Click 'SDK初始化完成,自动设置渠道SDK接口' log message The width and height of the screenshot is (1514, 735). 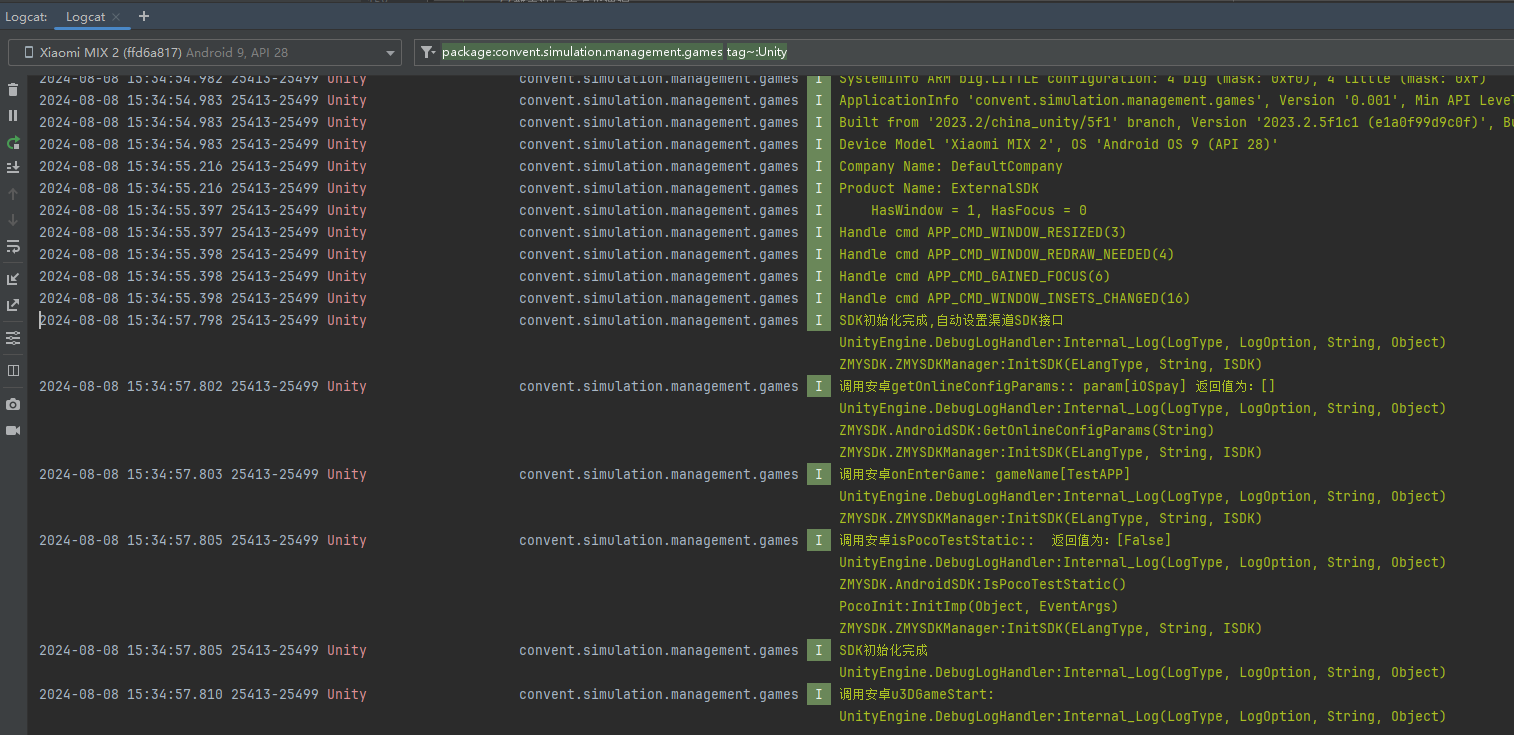pos(951,320)
